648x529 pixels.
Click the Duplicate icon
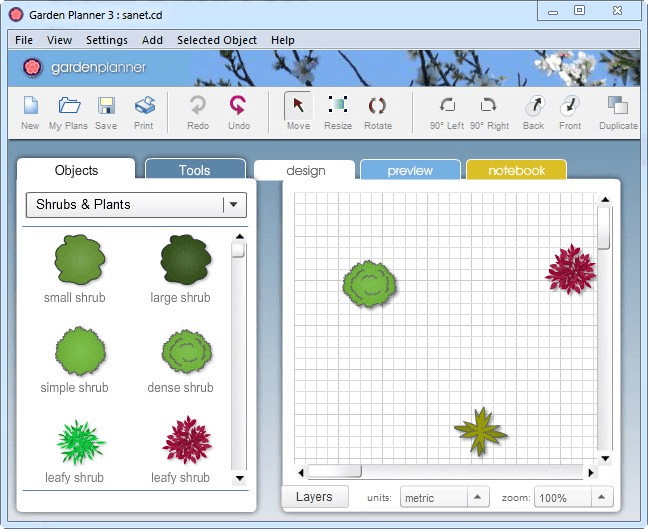(618, 106)
